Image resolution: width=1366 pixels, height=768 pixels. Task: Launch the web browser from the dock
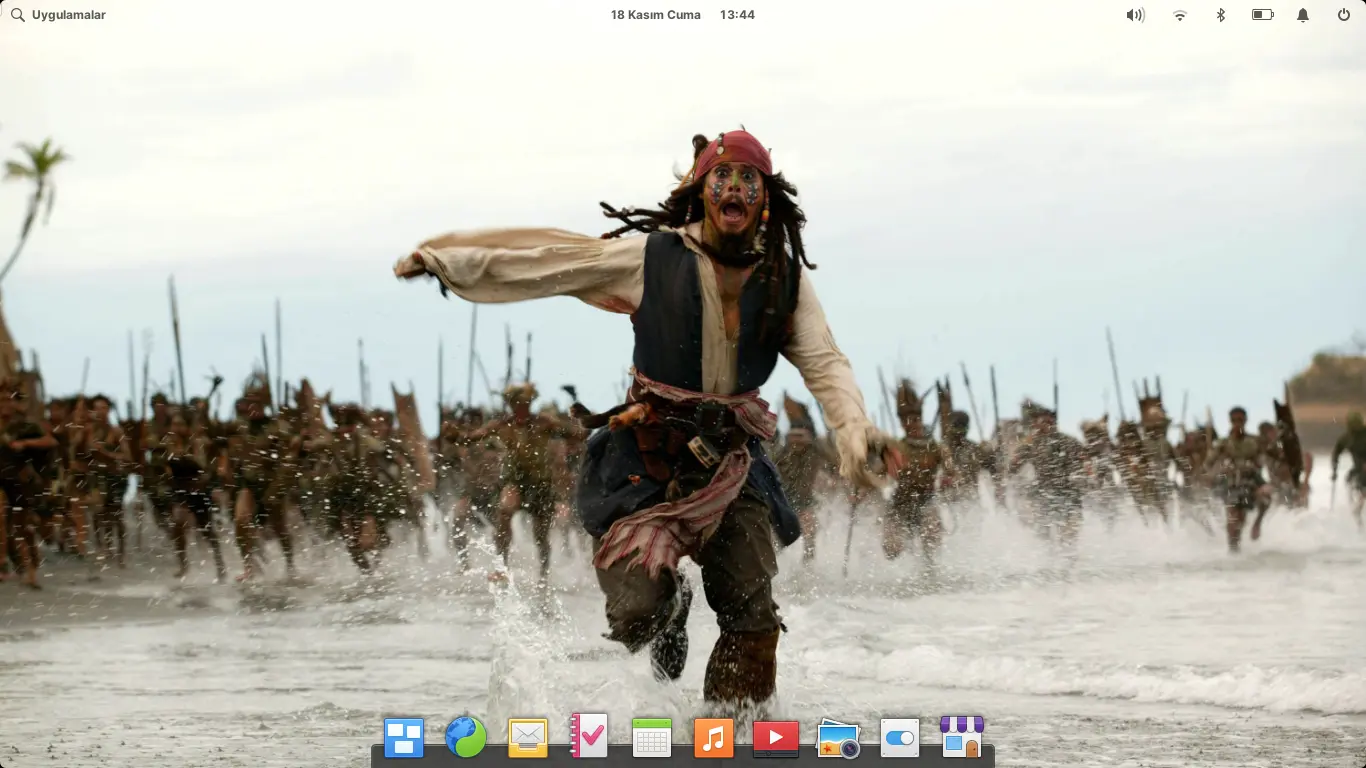tap(466, 738)
